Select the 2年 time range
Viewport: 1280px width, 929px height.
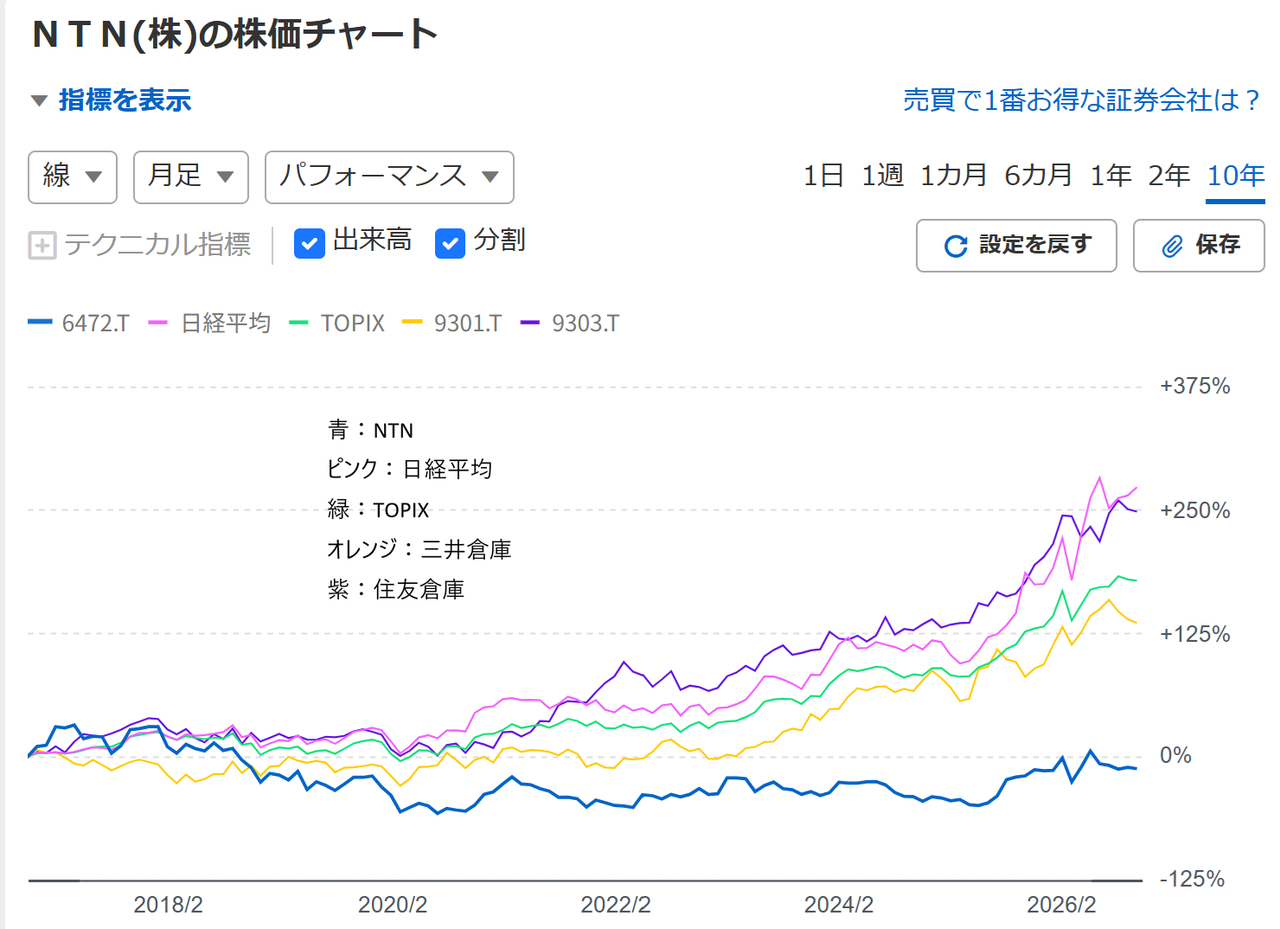[1169, 176]
